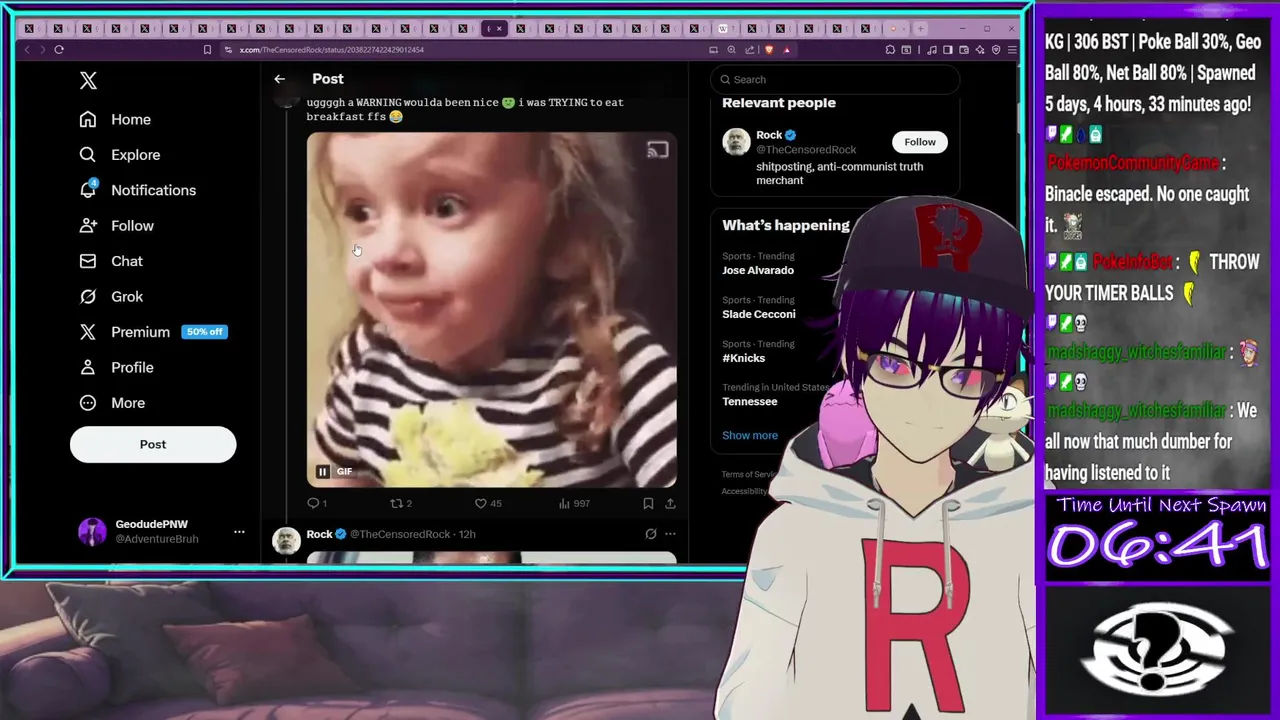
Task: Like the post with the heart icon
Action: coord(488,504)
